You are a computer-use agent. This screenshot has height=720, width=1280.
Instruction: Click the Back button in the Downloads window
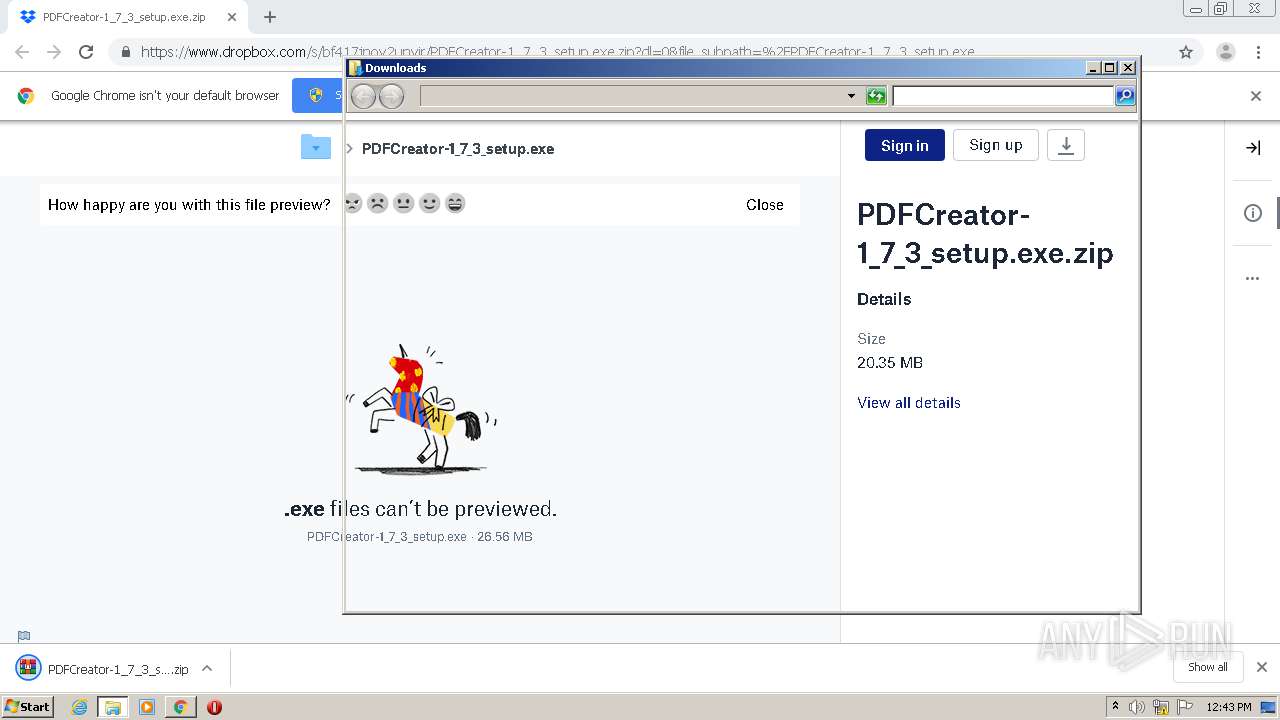(363, 96)
